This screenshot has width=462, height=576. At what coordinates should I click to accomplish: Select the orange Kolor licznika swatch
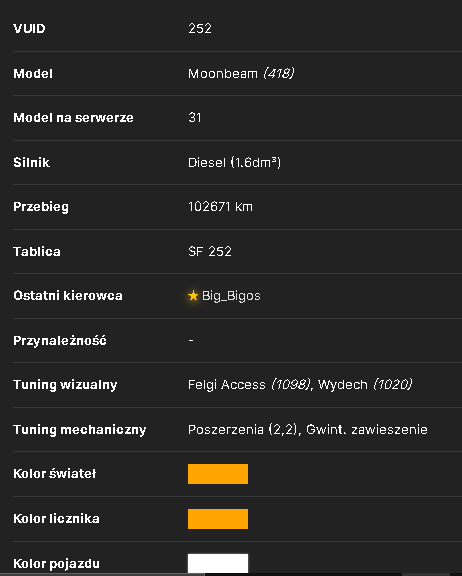tap(218, 519)
